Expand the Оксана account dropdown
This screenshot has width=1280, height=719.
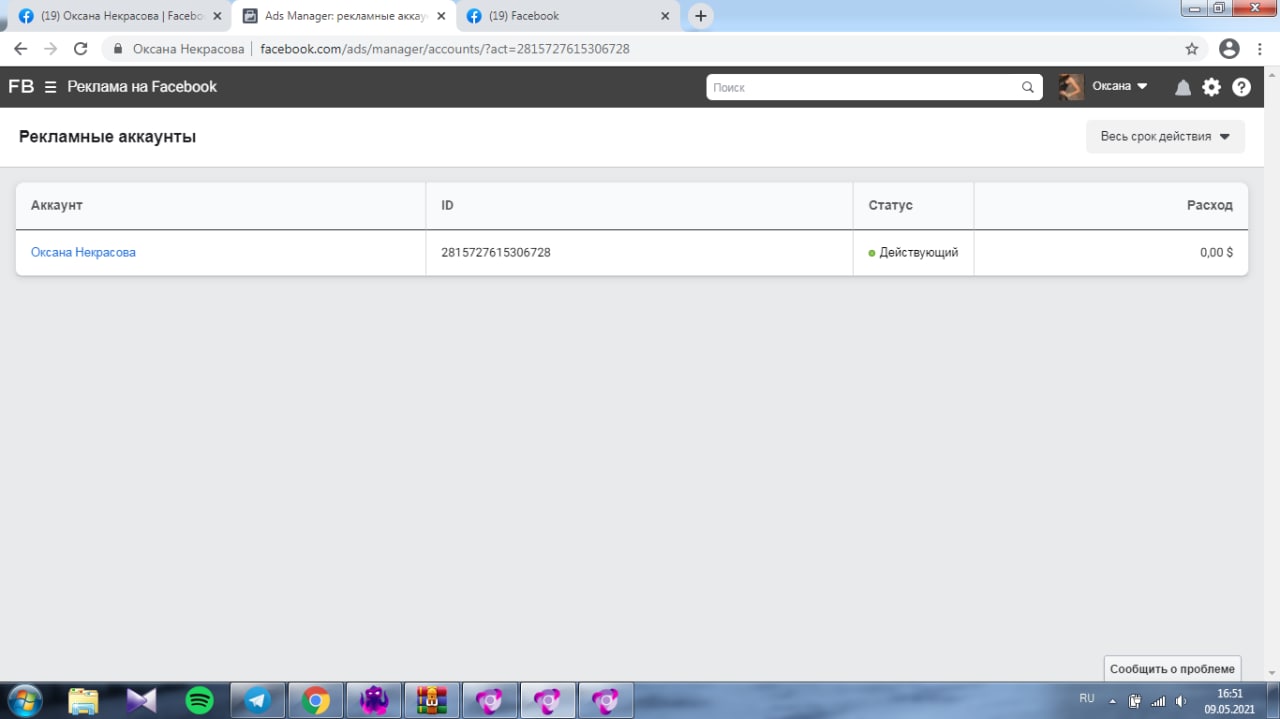[x=1120, y=86]
